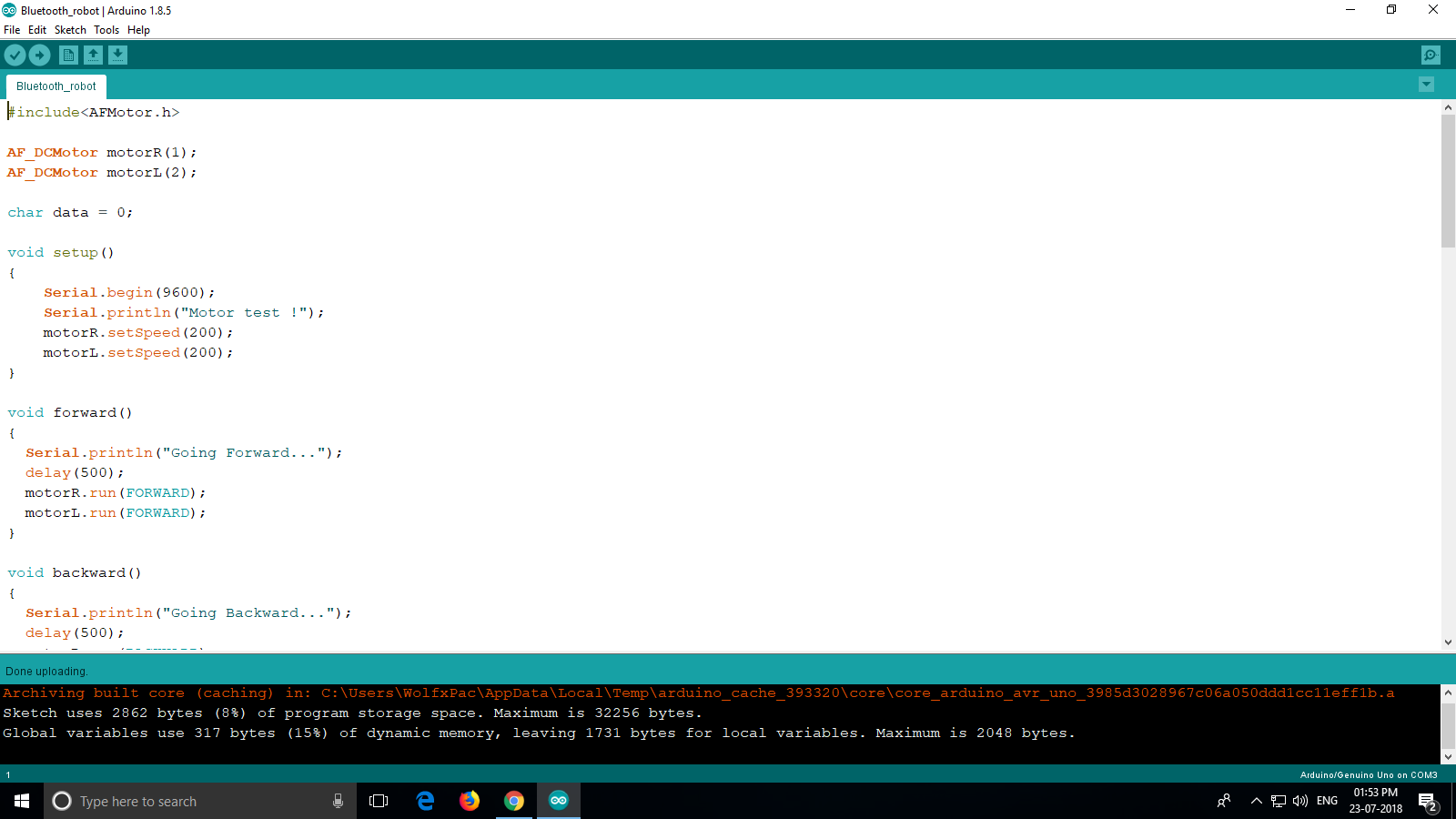Image resolution: width=1456 pixels, height=819 pixels.
Task: Open the Edit menu
Action: click(x=37, y=30)
